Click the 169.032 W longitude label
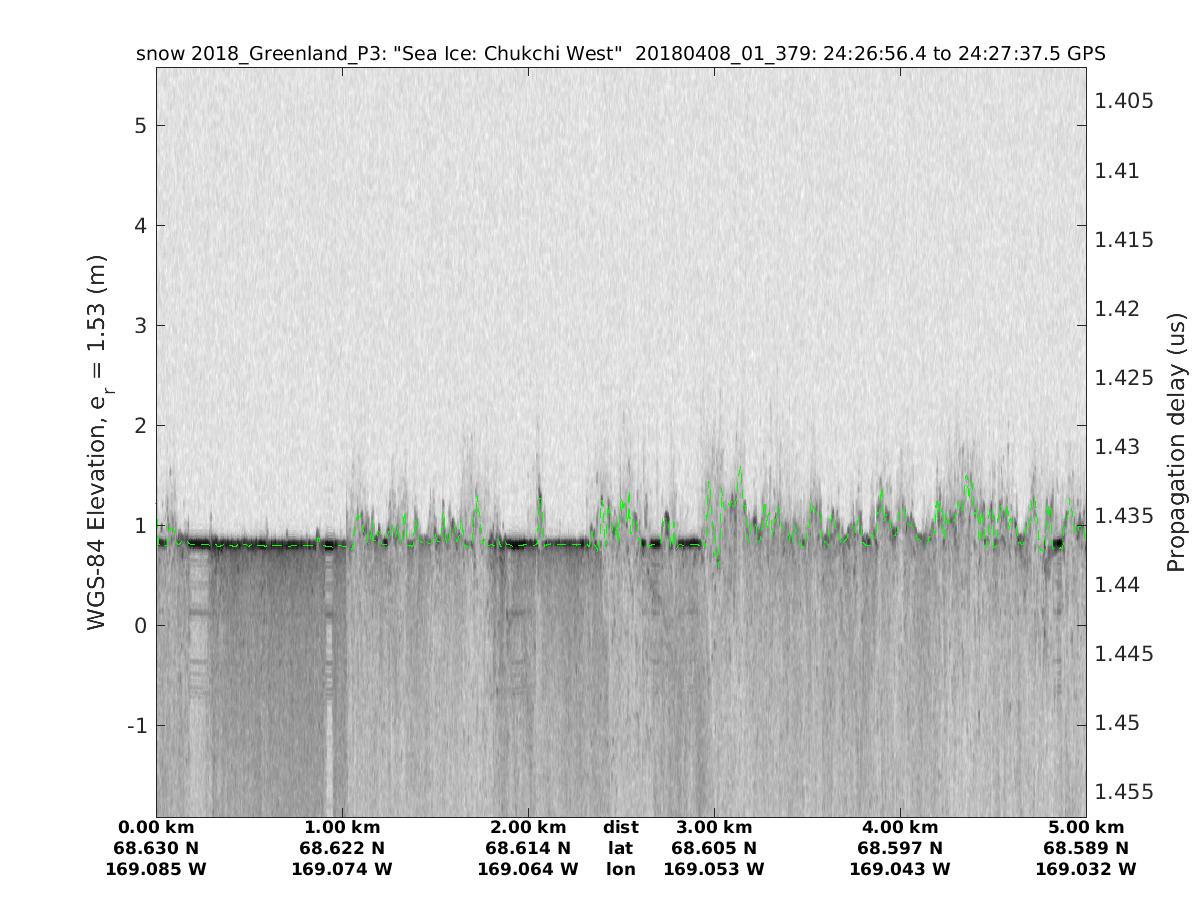 point(1086,870)
